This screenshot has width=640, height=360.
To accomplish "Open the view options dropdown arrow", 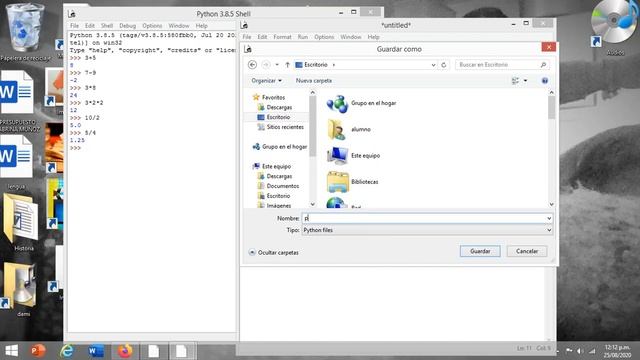I will click(x=525, y=81).
